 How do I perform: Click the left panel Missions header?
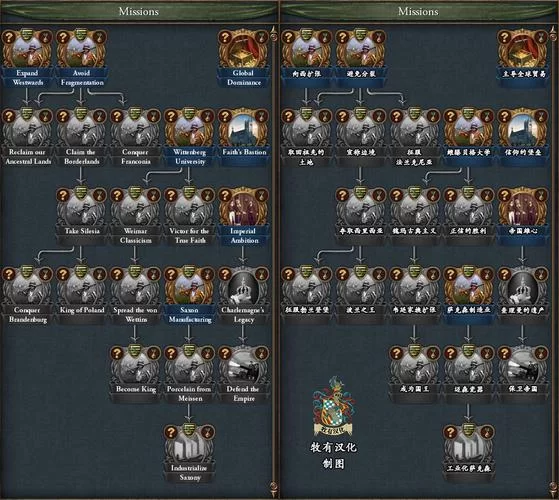click(x=139, y=11)
